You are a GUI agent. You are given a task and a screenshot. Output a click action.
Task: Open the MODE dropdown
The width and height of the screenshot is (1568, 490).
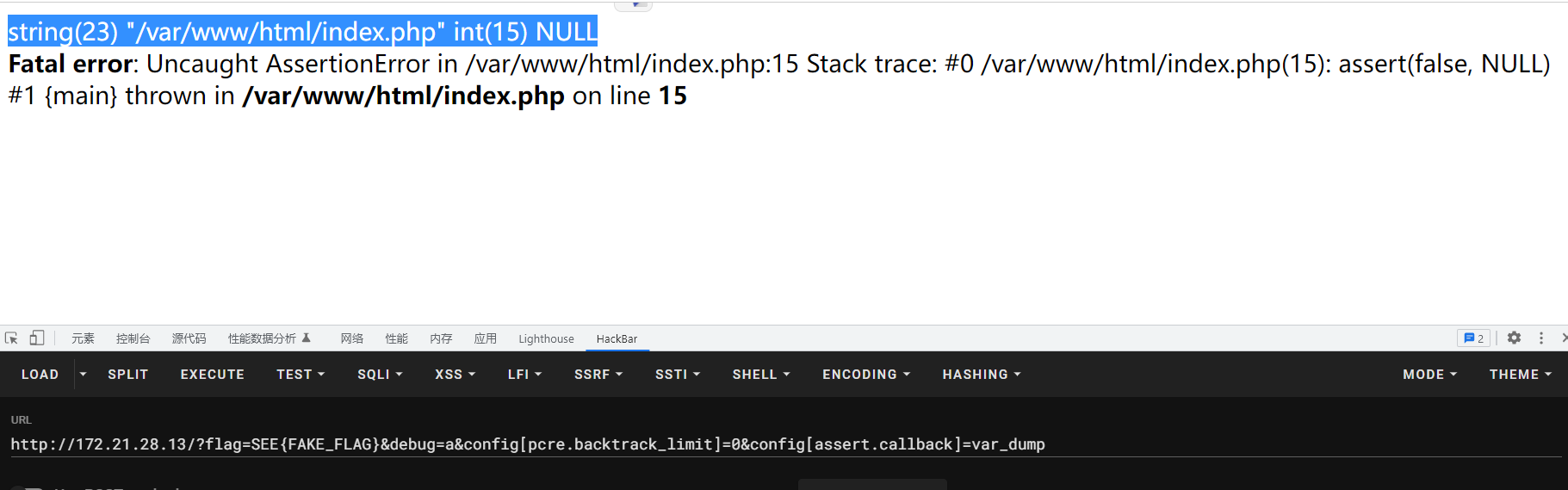point(1429,375)
